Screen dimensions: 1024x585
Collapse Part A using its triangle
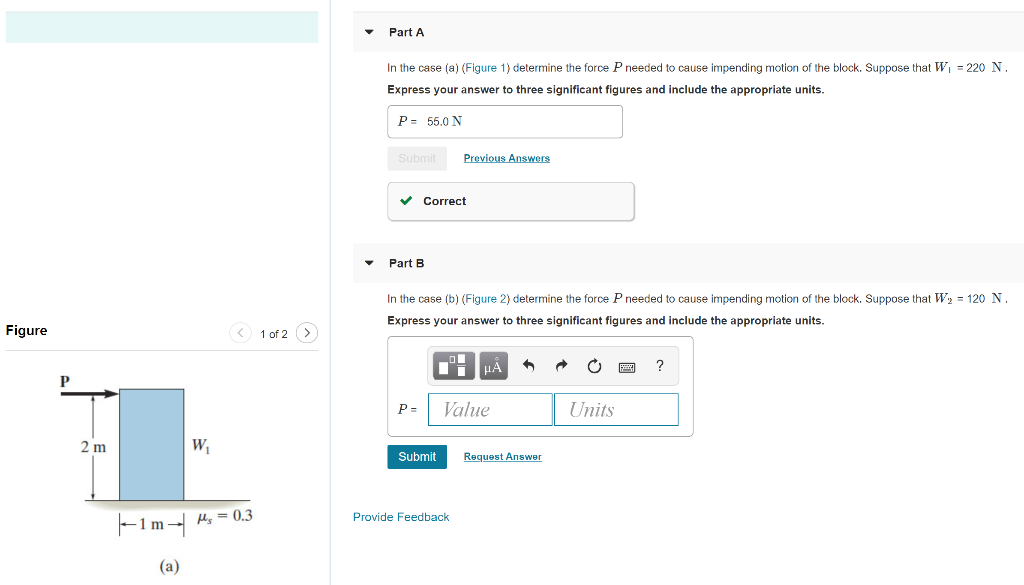coord(370,32)
